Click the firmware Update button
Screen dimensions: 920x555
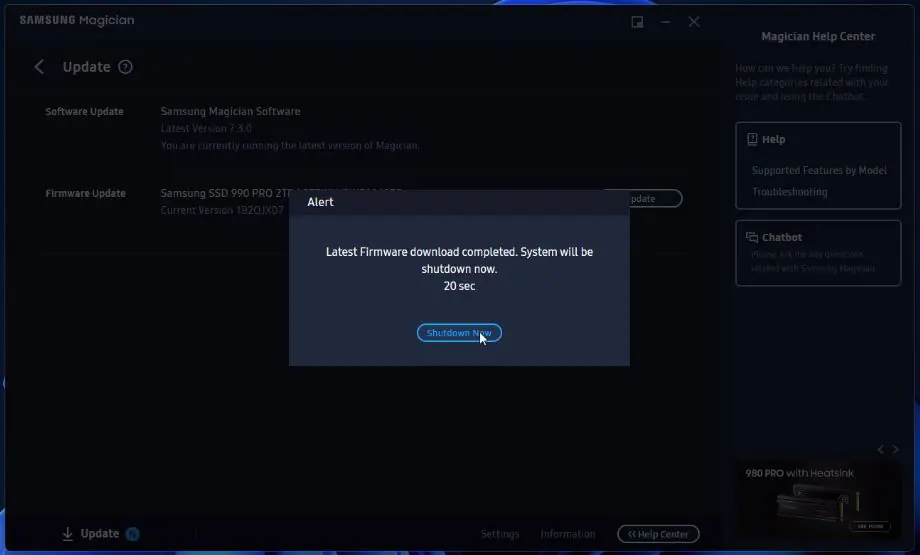pyautogui.click(x=655, y=198)
